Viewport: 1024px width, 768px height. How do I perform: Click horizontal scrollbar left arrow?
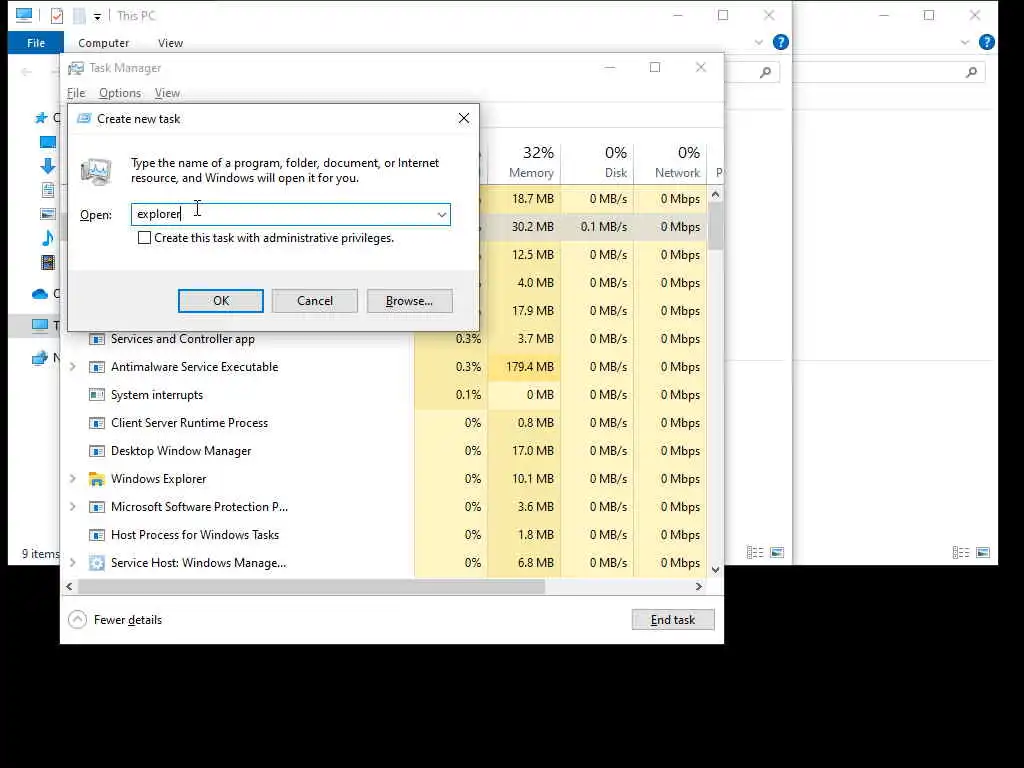tap(69, 586)
